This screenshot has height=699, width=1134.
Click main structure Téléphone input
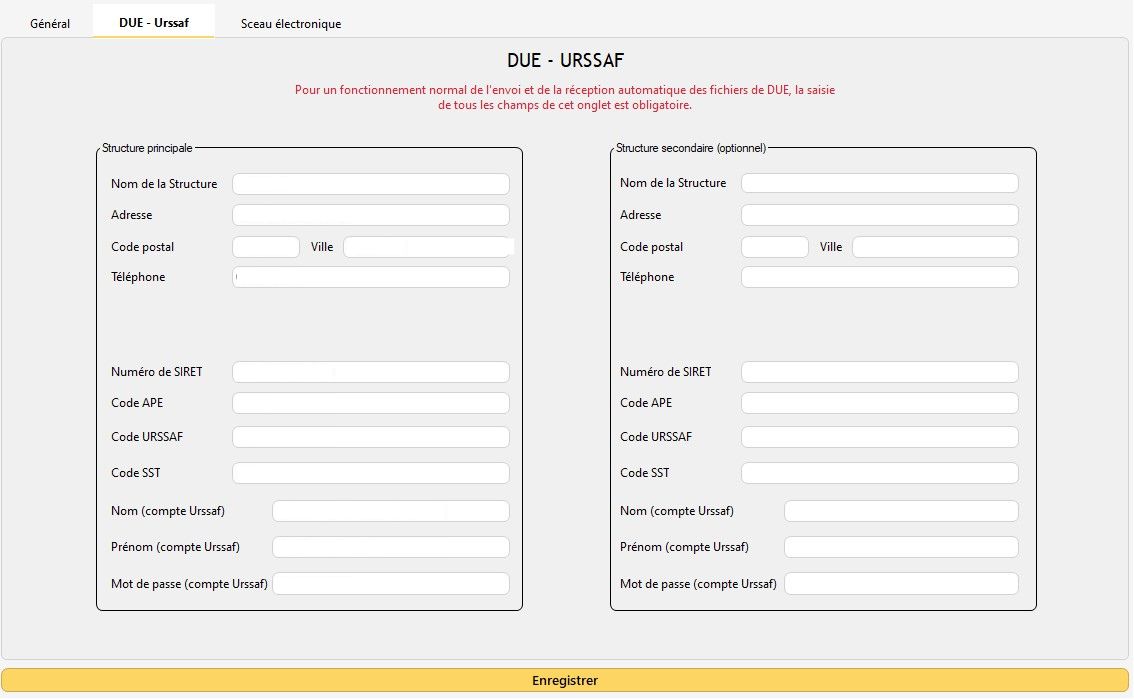[x=370, y=277]
